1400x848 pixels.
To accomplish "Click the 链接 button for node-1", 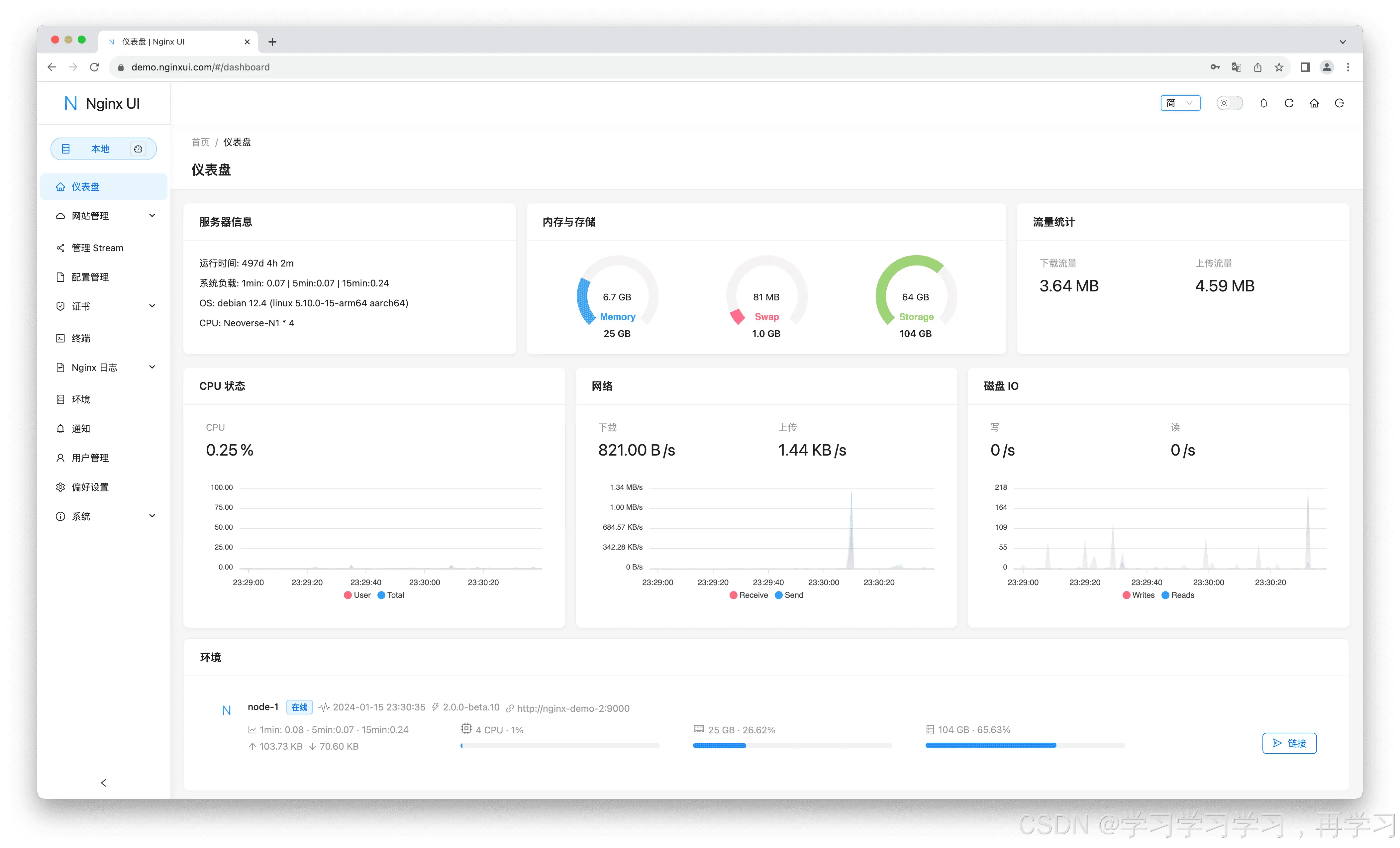I will click(x=1289, y=743).
